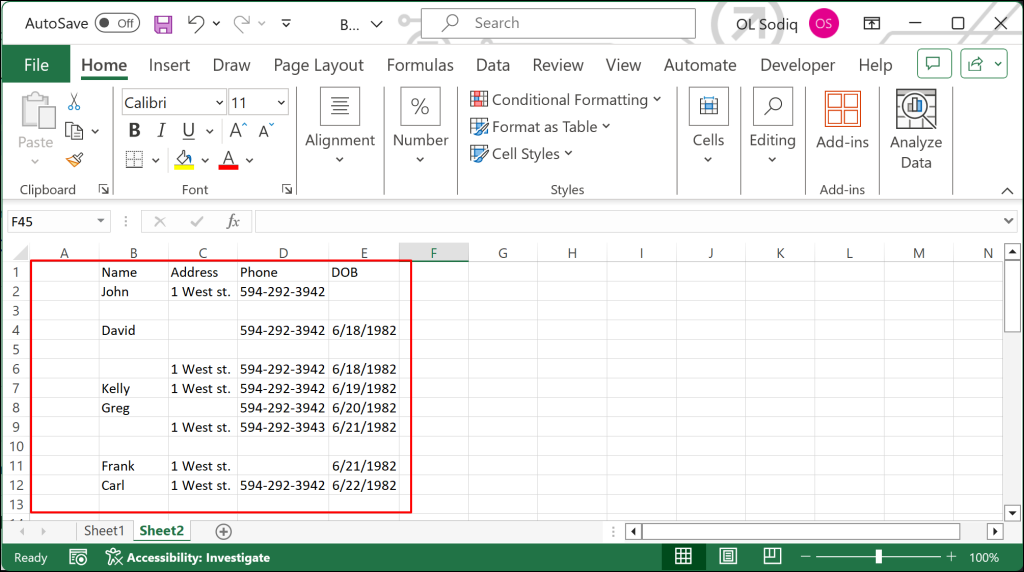Open the Font Color dropdown arrow
This screenshot has width=1024, height=572.
point(249,160)
